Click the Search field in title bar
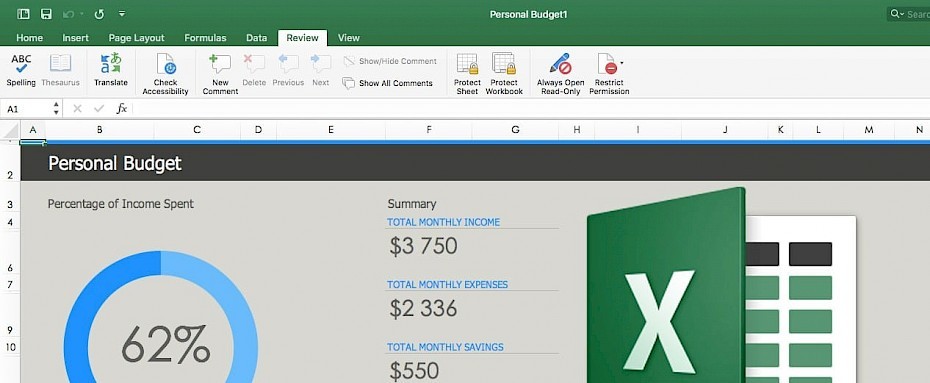The image size is (930, 383). (x=908, y=14)
